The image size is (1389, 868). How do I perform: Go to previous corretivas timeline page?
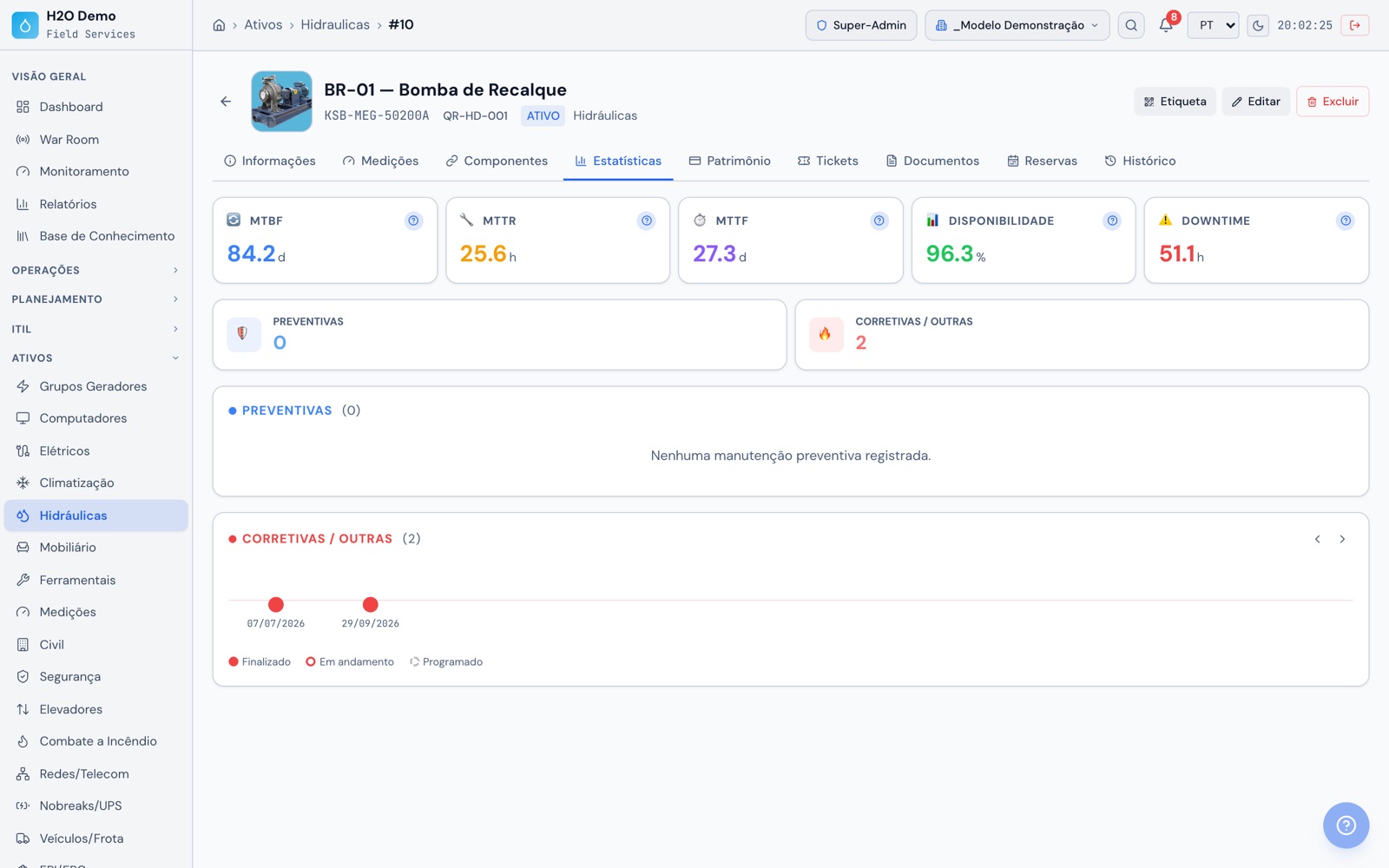pyautogui.click(x=1318, y=539)
